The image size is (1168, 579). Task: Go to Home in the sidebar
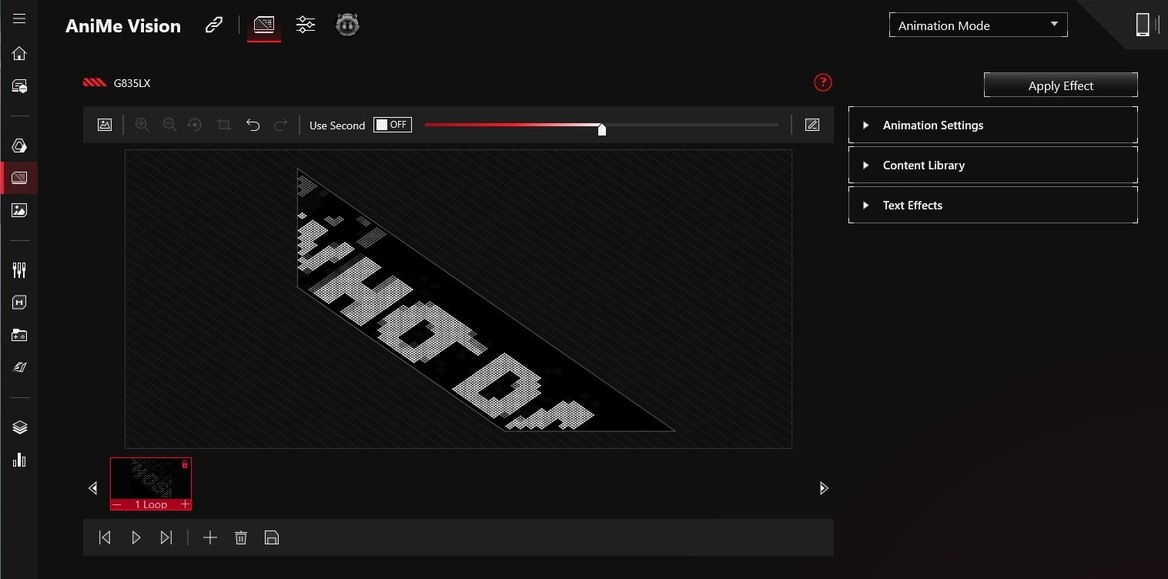click(x=19, y=54)
